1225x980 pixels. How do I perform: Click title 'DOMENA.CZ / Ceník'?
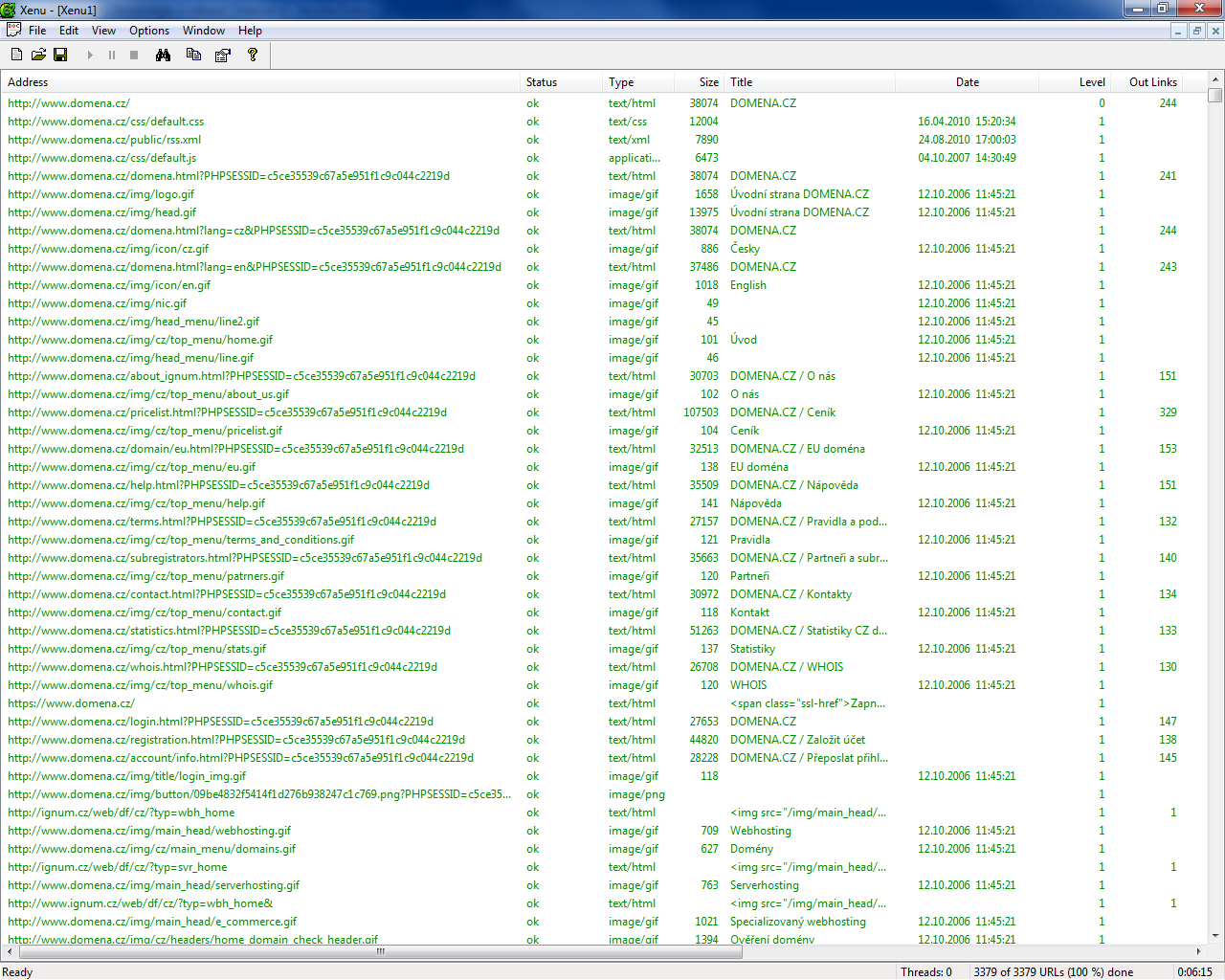(783, 412)
